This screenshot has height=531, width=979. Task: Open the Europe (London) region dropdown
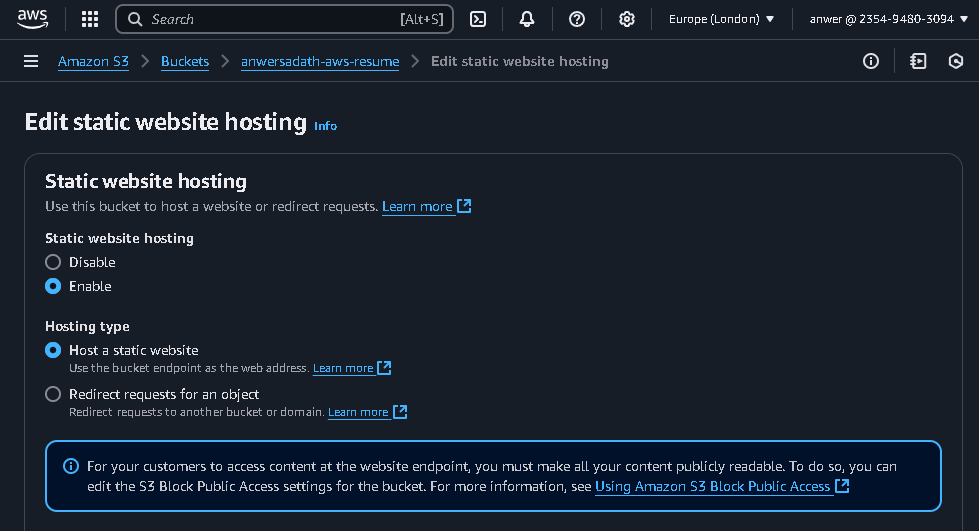coord(721,19)
